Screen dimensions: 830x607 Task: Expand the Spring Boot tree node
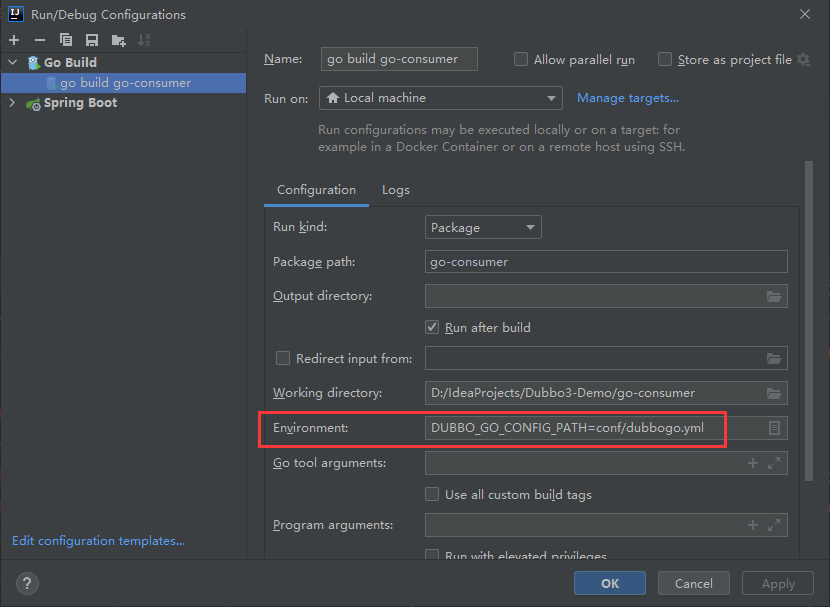(12, 103)
